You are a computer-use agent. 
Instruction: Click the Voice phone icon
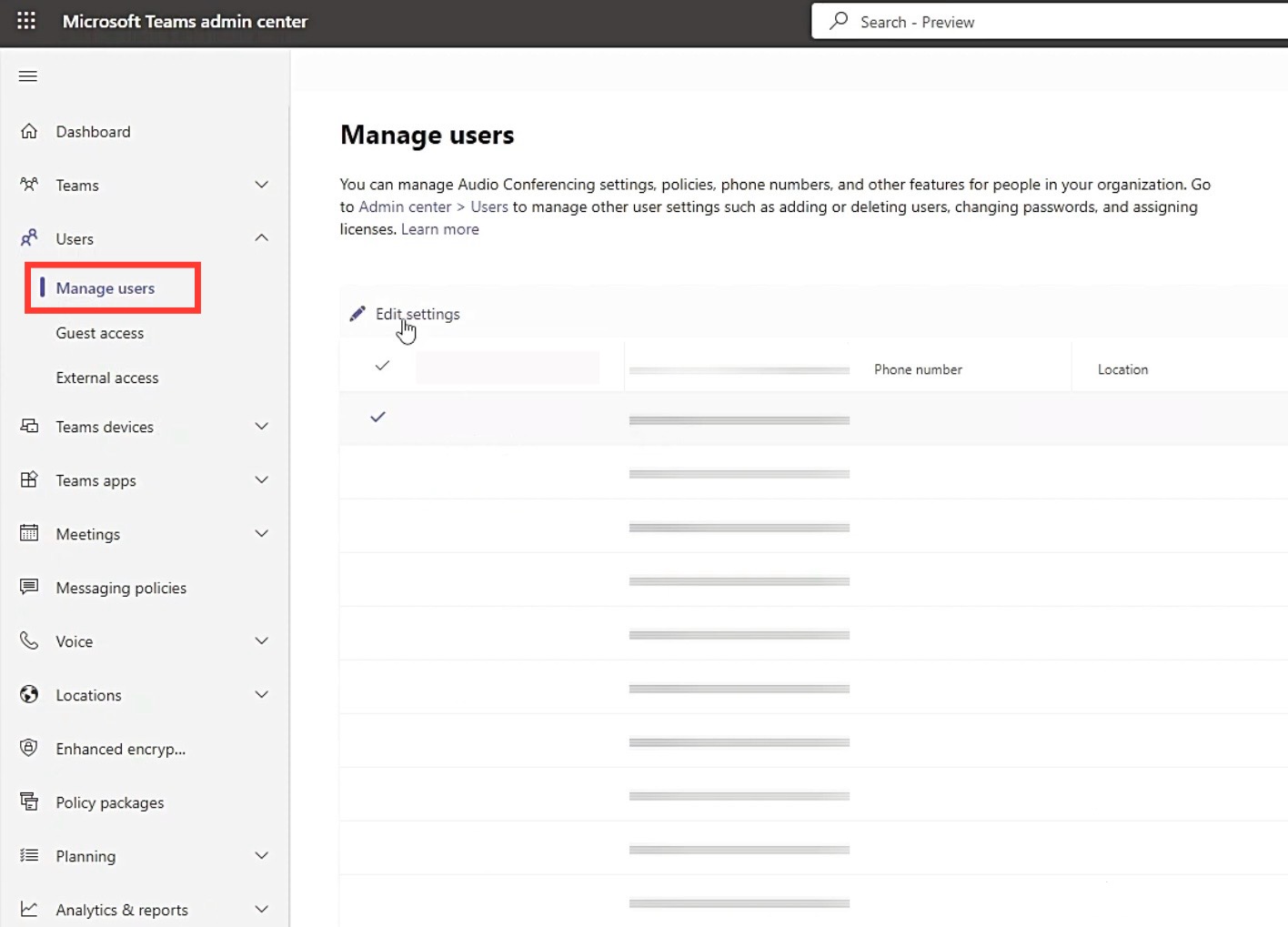coord(29,640)
